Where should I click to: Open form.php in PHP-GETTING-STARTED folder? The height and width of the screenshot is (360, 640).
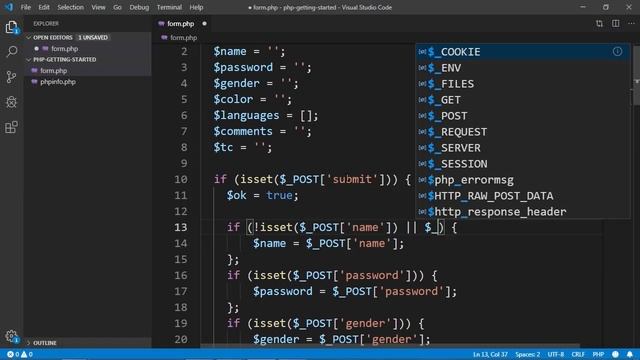point(53,71)
